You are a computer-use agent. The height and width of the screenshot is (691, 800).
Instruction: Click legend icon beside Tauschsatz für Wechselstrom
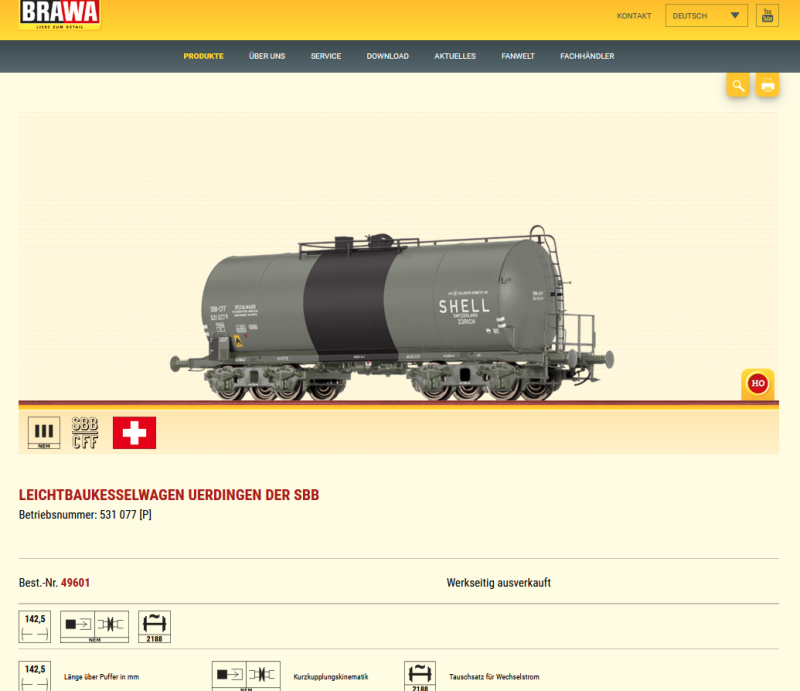[x=420, y=676]
